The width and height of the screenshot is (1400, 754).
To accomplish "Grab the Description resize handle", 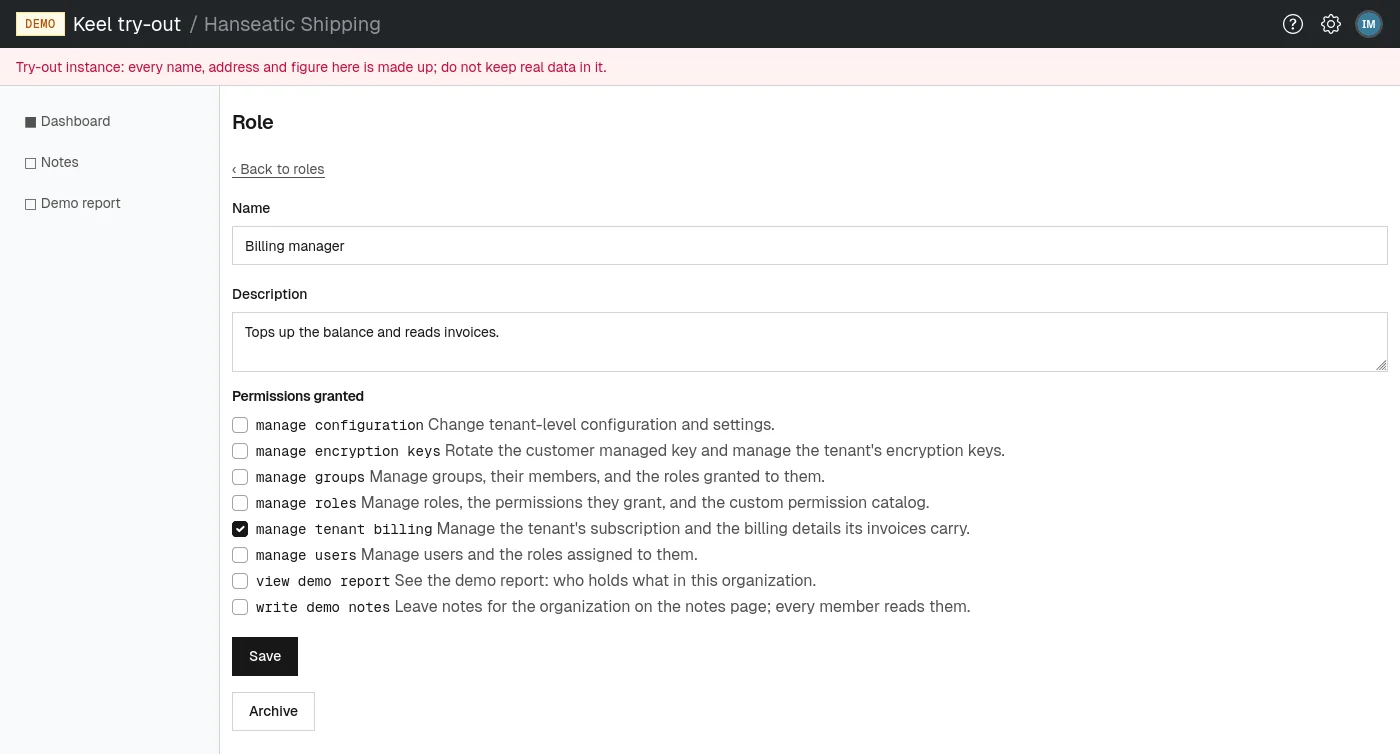I will pyautogui.click(x=1381, y=365).
